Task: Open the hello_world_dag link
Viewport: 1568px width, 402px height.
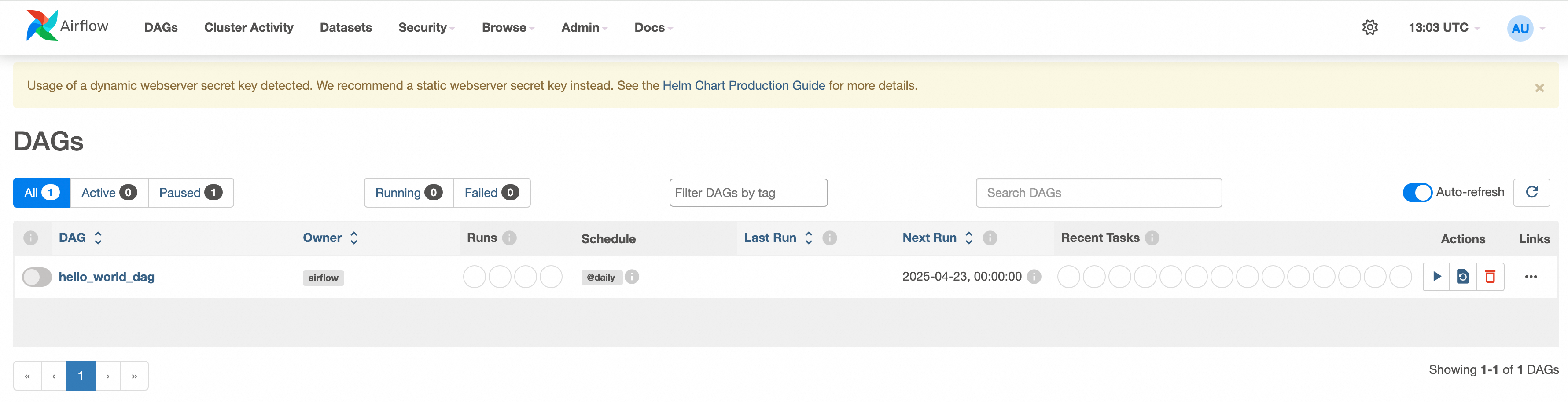Action: [x=107, y=277]
